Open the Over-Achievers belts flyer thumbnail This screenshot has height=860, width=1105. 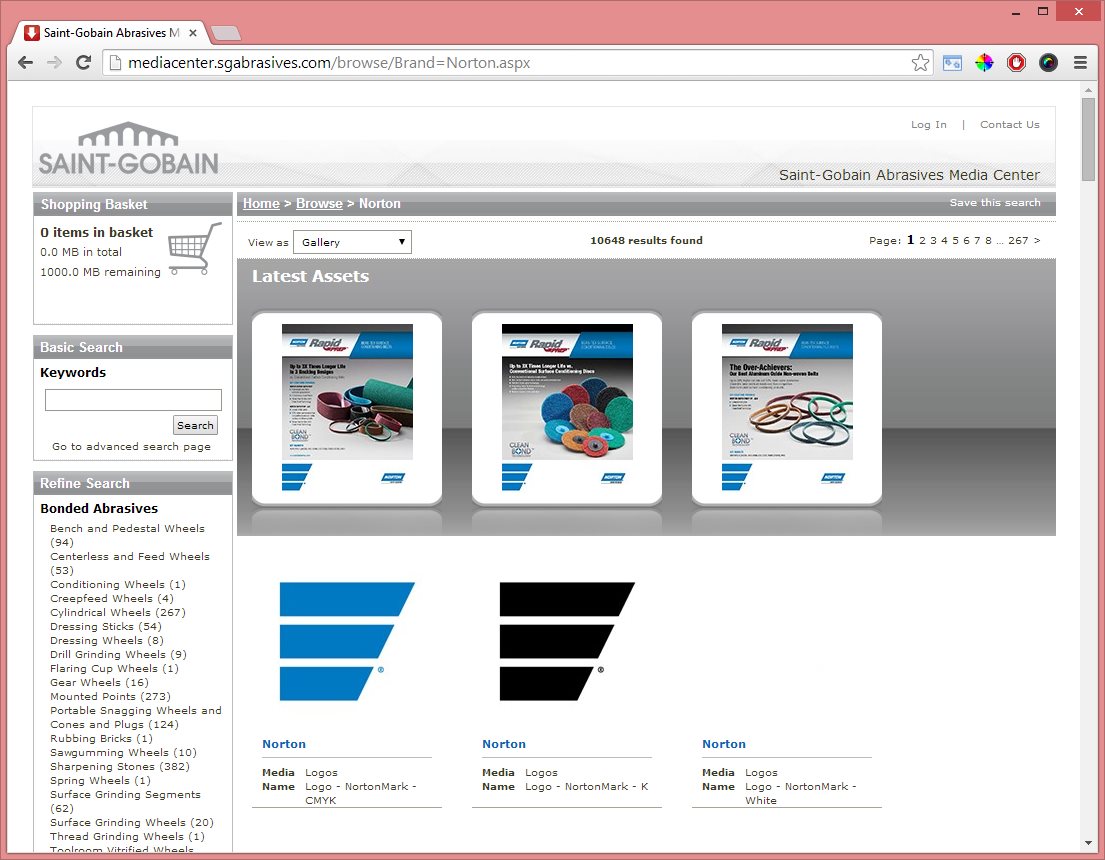(x=786, y=408)
